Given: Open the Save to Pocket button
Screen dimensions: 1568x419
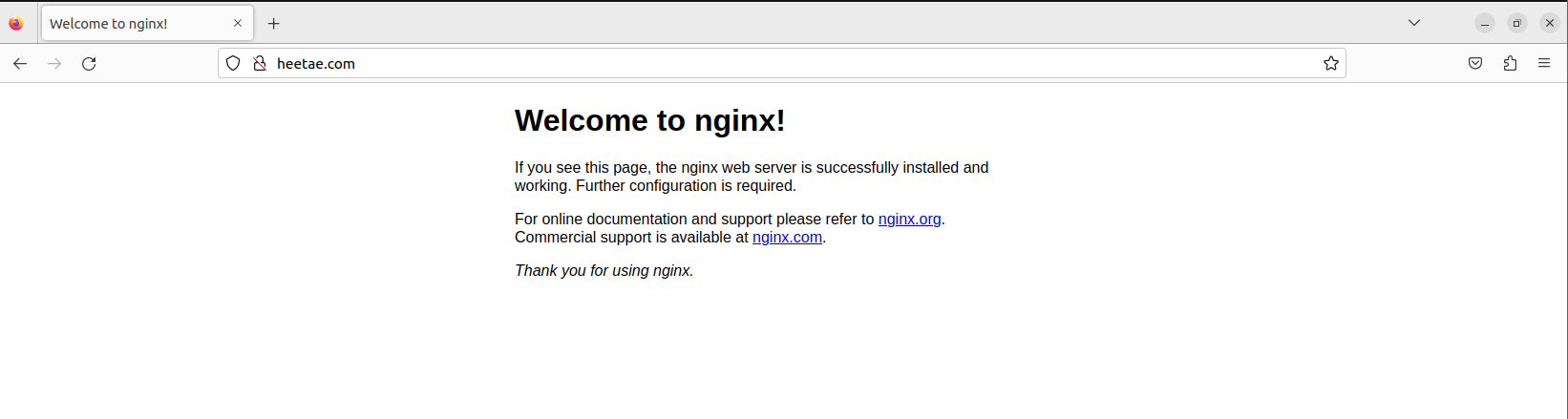Looking at the screenshot, I should pos(1475,64).
